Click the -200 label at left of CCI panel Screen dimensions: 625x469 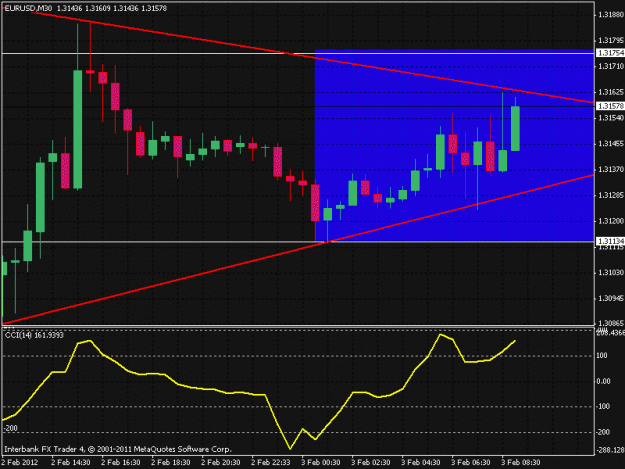pos(11,428)
